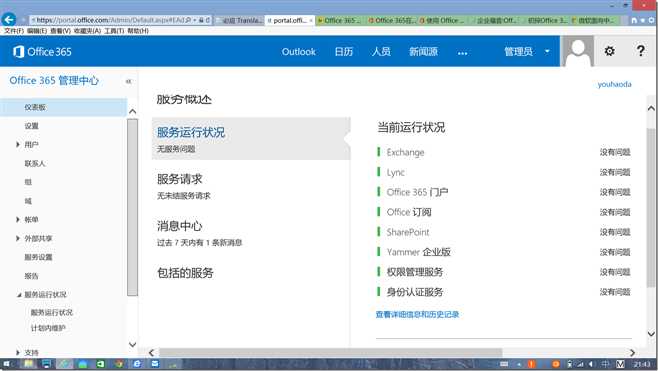Click left nav scrollbar down arrow
The height and width of the screenshot is (371, 658).
pyautogui.click(x=132, y=345)
